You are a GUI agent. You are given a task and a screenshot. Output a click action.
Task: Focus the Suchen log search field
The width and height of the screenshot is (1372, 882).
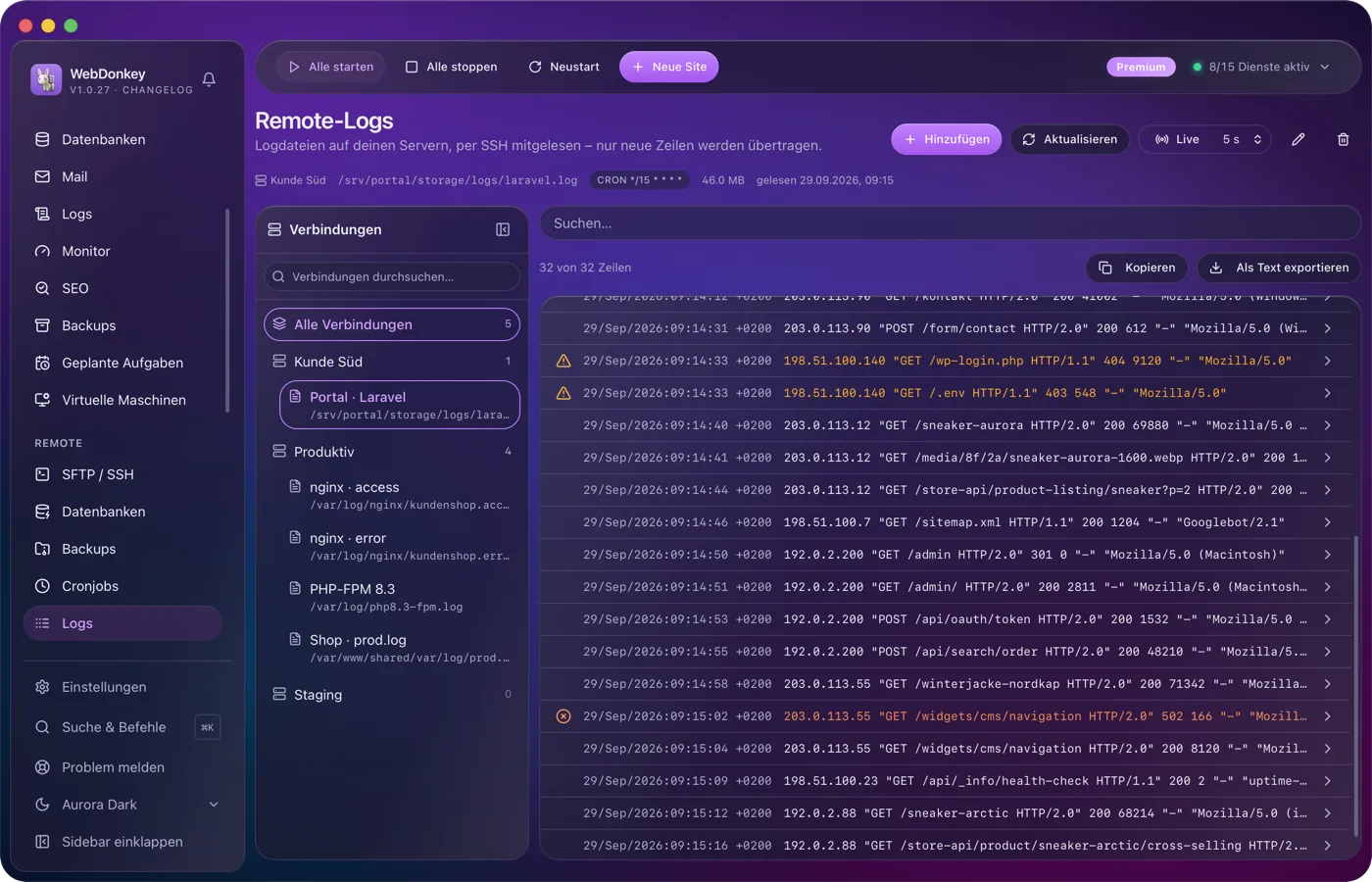point(950,223)
